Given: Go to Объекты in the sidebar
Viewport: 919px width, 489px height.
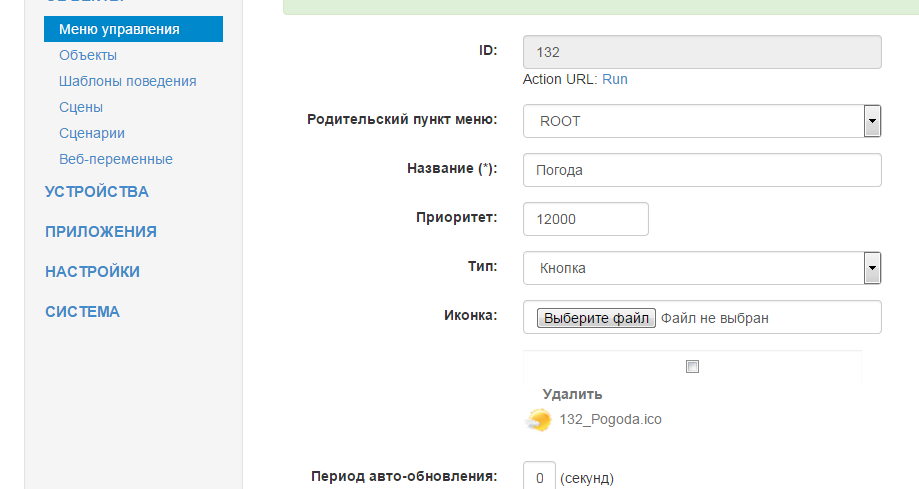Looking at the screenshot, I should pyautogui.click(x=88, y=55).
